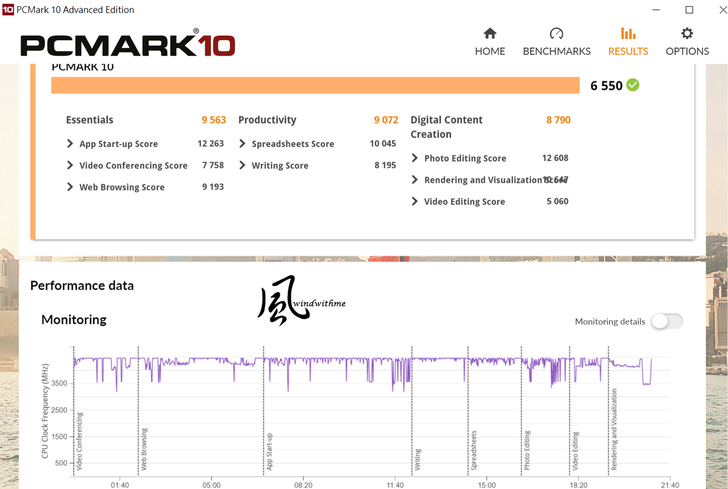Click the Digital Content Creation heading
Viewport: 728px width, 489px height.
click(446, 127)
